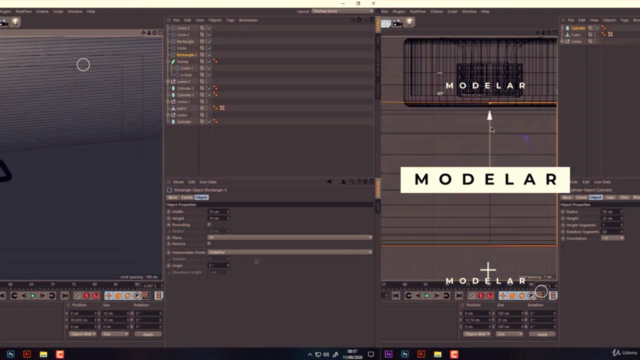Screen dimensions: 640x360
Task: Go to start of animation, right window
Action: (396, 296)
